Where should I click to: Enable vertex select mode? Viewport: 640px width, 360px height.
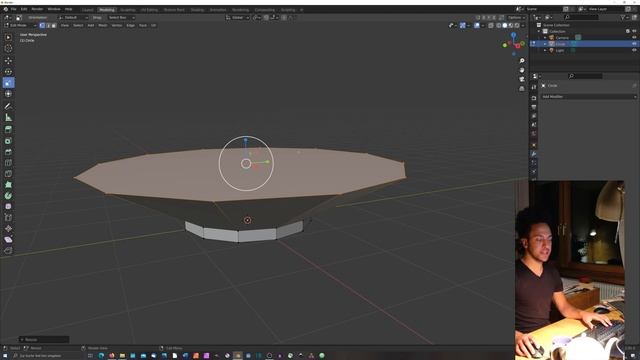click(x=42, y=25)
